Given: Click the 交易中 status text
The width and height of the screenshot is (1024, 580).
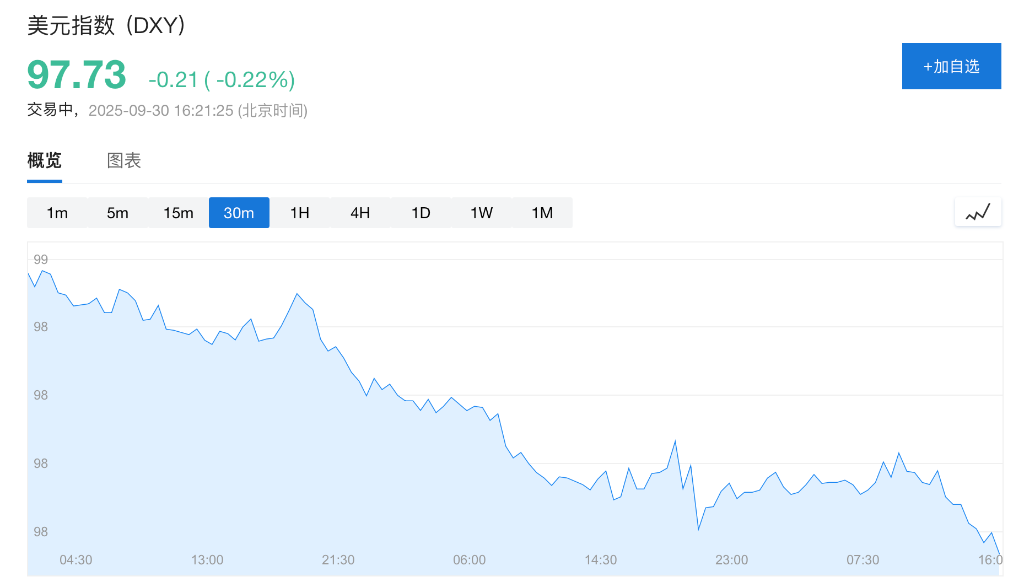Looking at the screenshot, I should pyautogui.click(x=46, y=110).
